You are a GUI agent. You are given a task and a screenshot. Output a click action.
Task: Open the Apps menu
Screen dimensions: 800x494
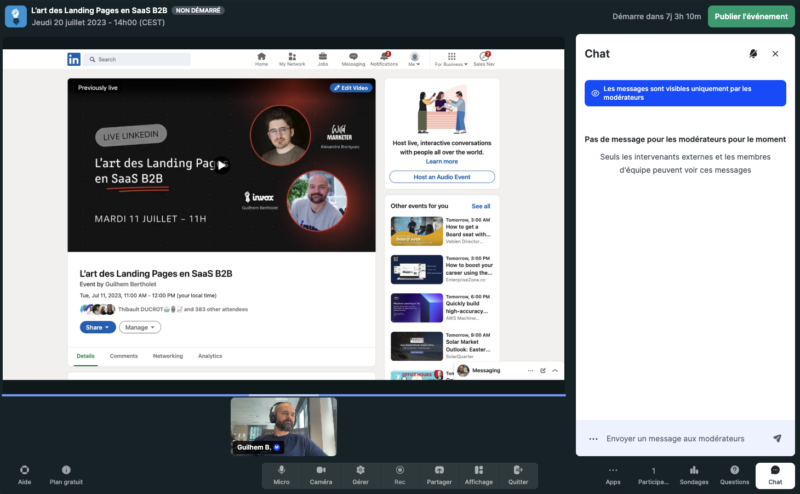613,475
